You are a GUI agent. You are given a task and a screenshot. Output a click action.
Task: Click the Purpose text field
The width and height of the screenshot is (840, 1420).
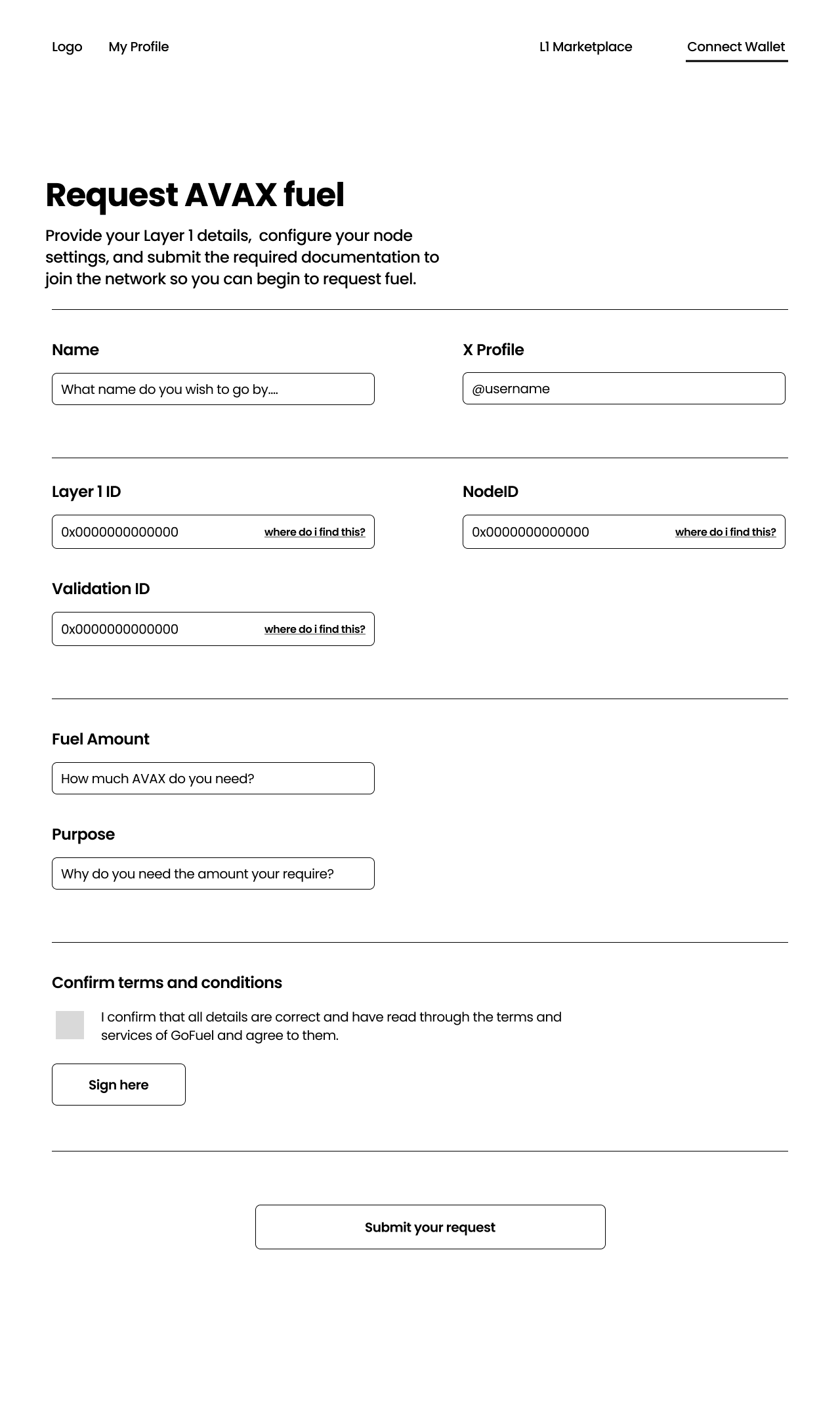(213, 873)
